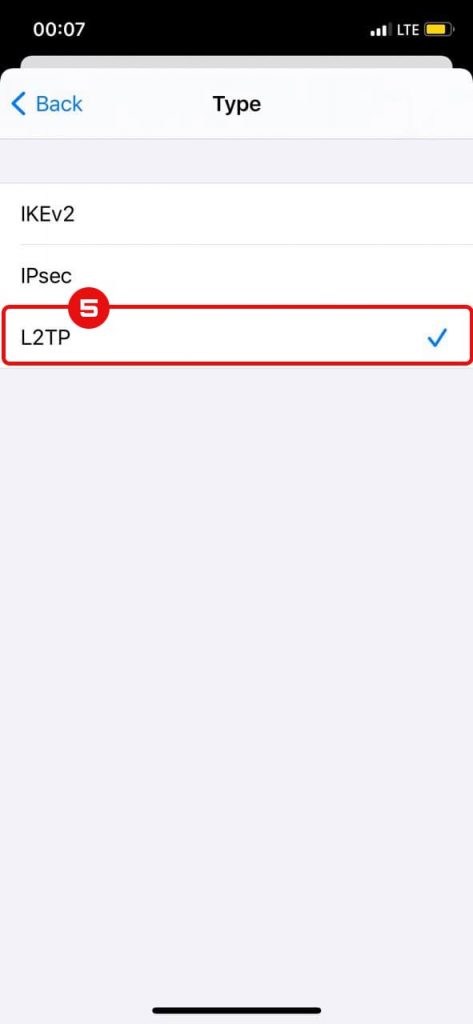This screenshot has height=1024, width=473.
Task: Tap the background sheet peeking behind modal
Action: click(x=236, y=61)
